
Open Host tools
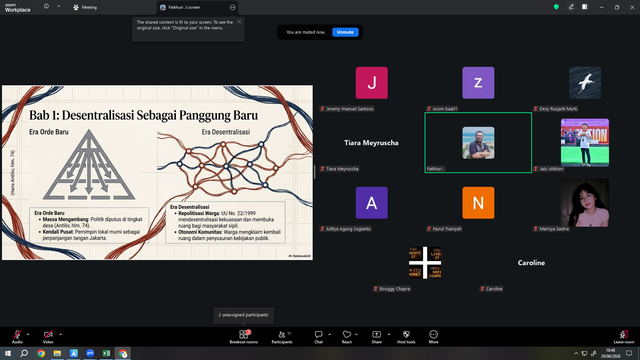coord(406,337)
